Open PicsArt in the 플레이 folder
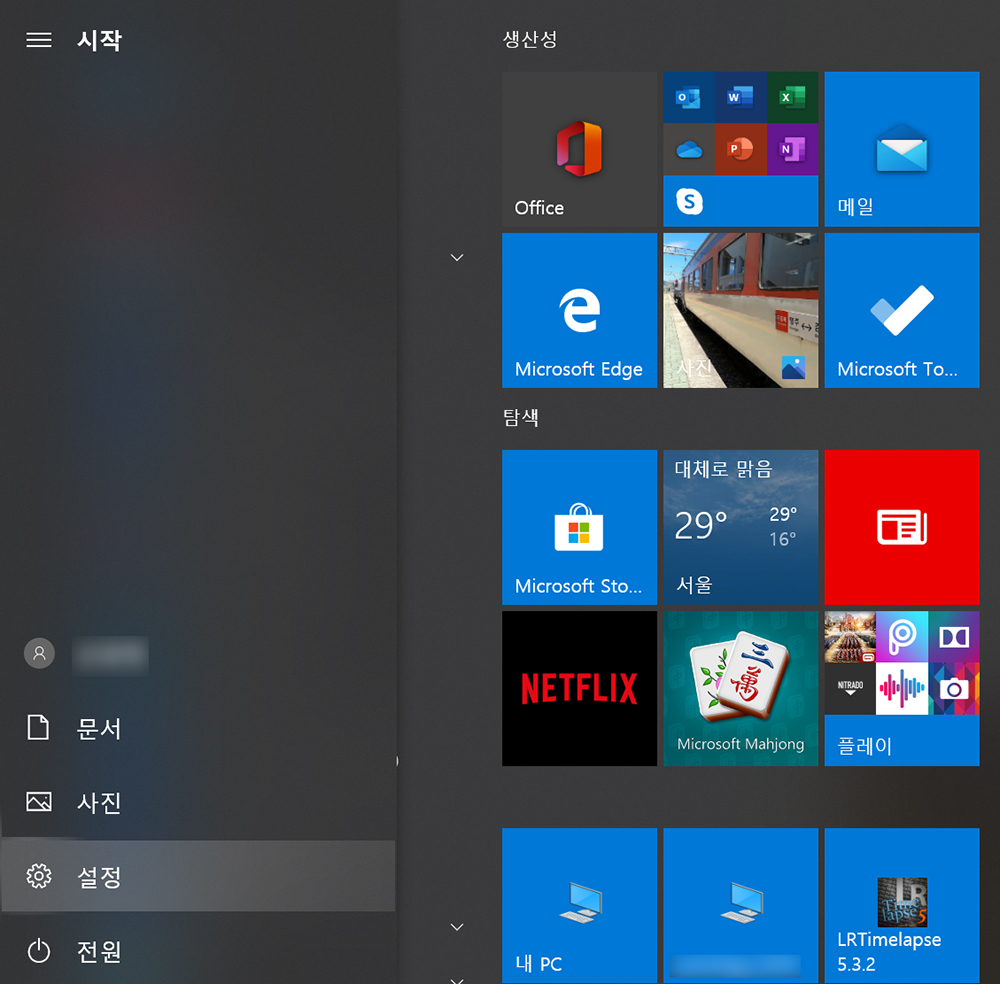 [902, 636]
